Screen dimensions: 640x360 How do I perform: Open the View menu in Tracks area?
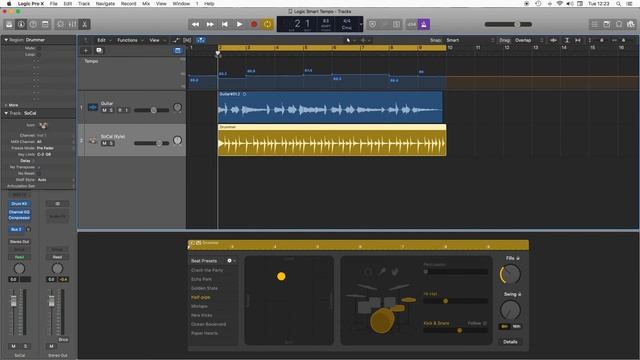coord(157,40)
